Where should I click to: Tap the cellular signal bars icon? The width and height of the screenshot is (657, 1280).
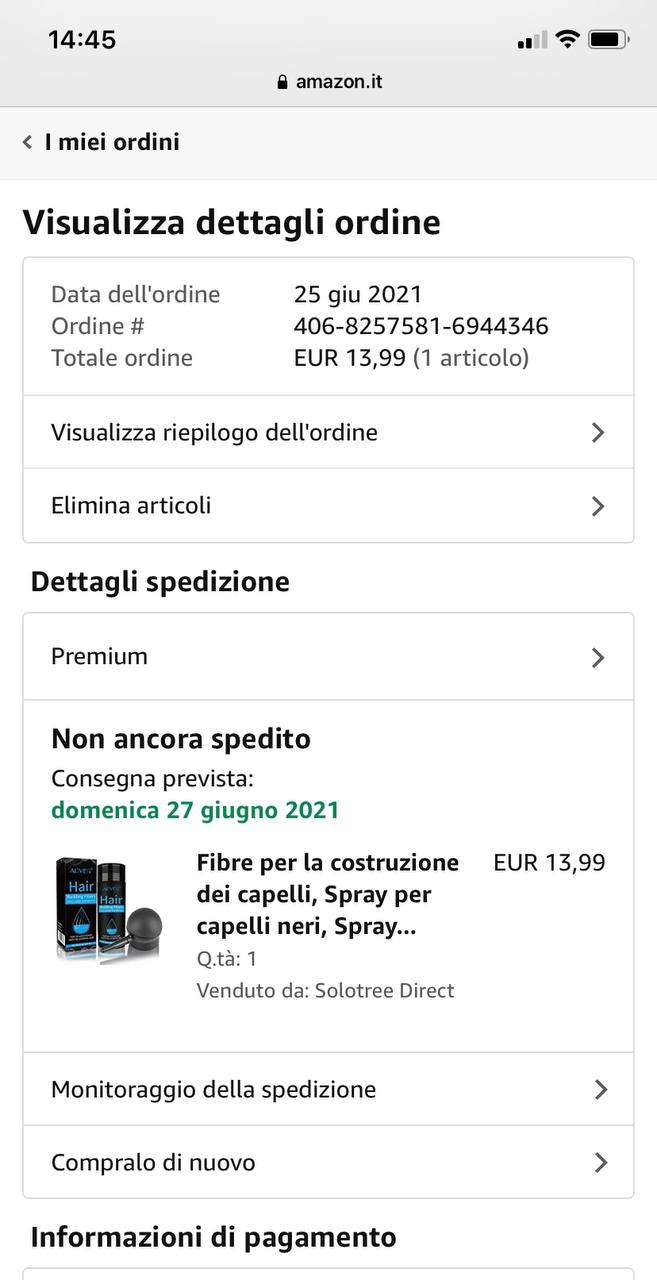pos(533,41)
